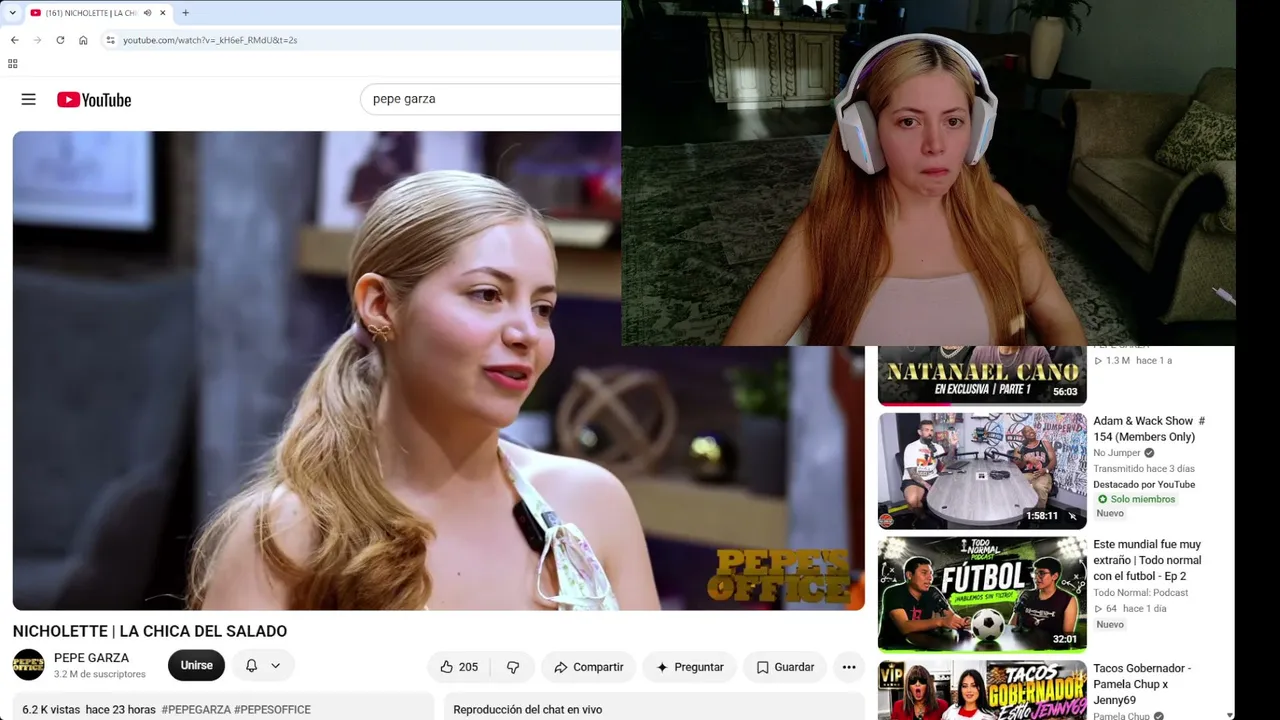Screen dimensions: 1280x720
Task: Click the Preguntar ask button
Action: coord(689,667)
